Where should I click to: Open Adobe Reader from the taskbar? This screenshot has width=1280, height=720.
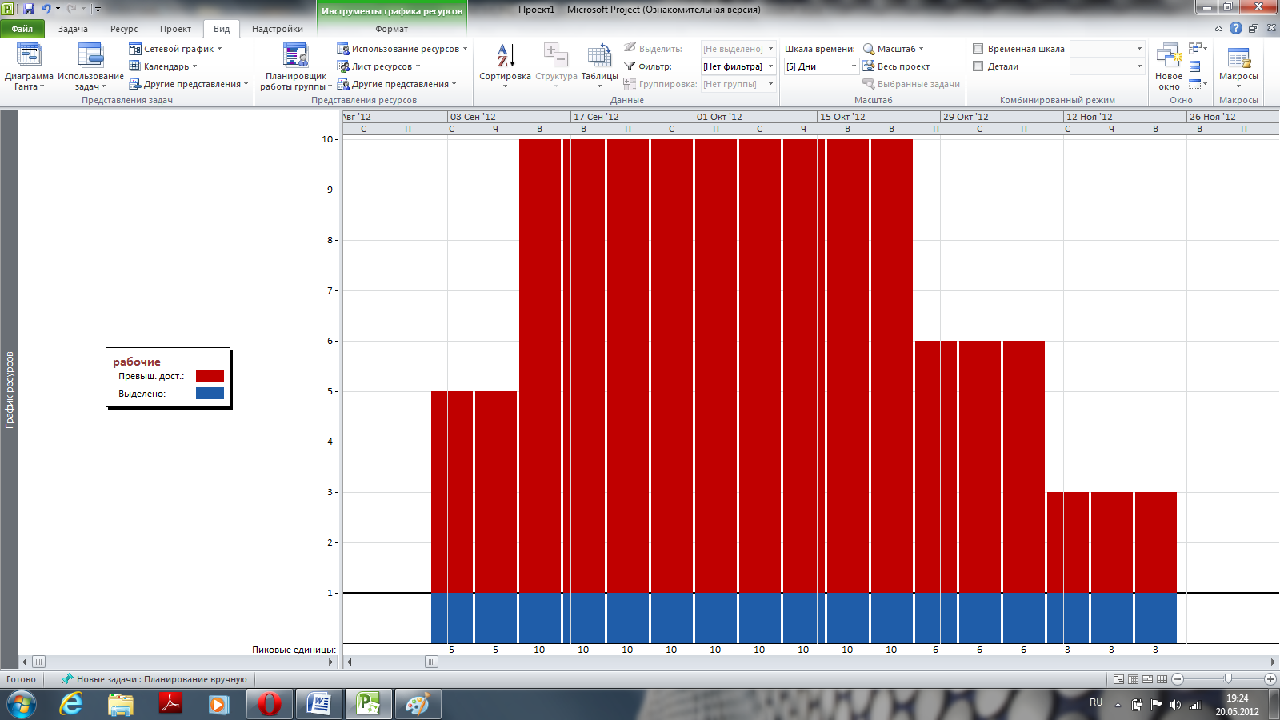point(170,704)
